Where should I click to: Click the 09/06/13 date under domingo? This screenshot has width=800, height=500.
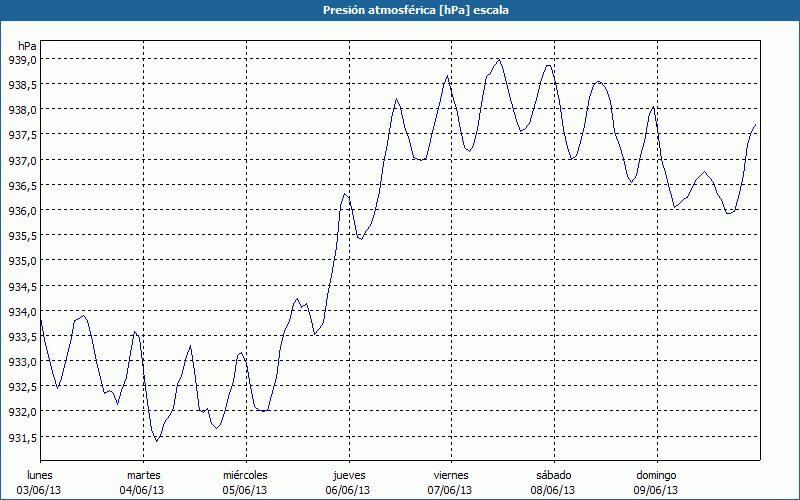656,490
